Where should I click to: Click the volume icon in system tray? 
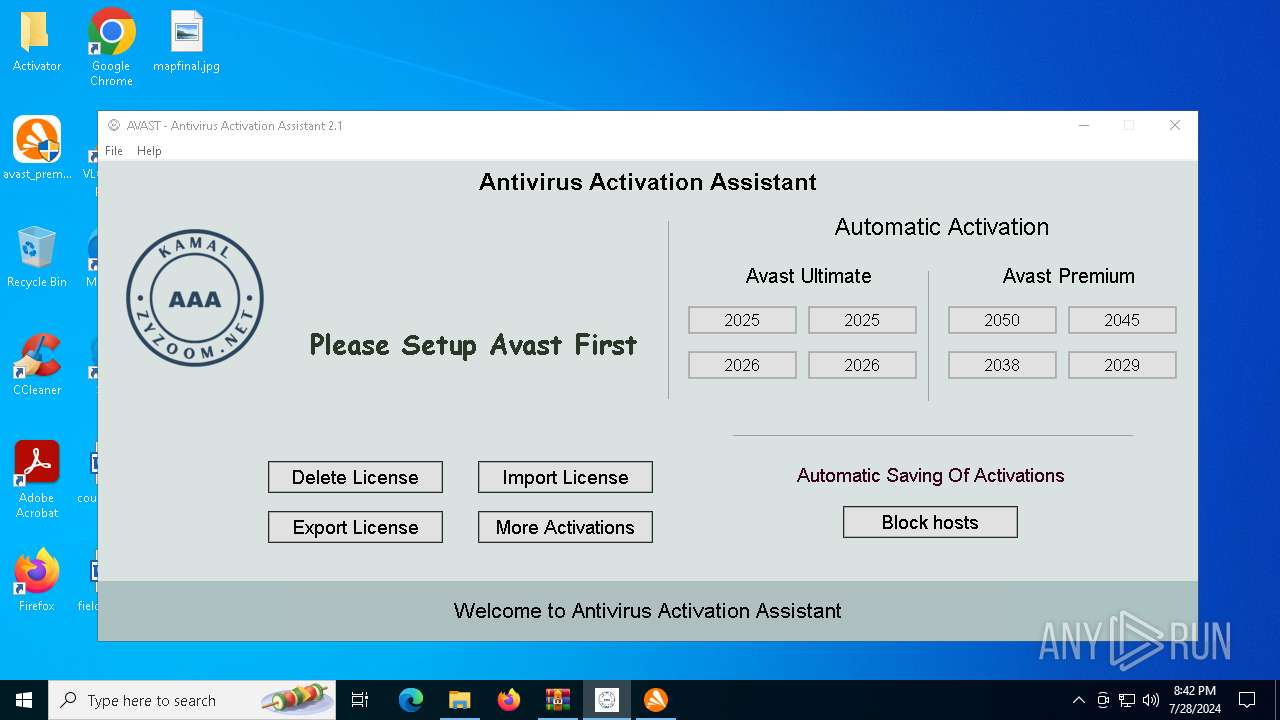(x=1151, y=700)
